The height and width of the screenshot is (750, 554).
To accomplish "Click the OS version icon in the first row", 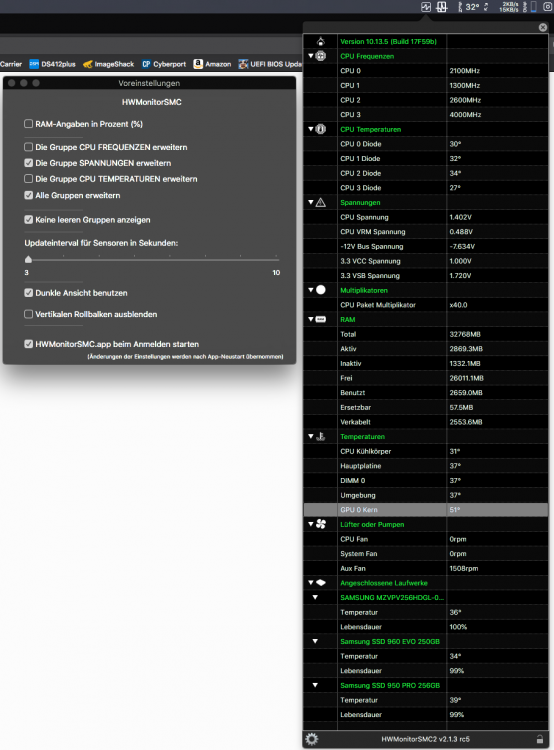I will [x=321, y=41].
